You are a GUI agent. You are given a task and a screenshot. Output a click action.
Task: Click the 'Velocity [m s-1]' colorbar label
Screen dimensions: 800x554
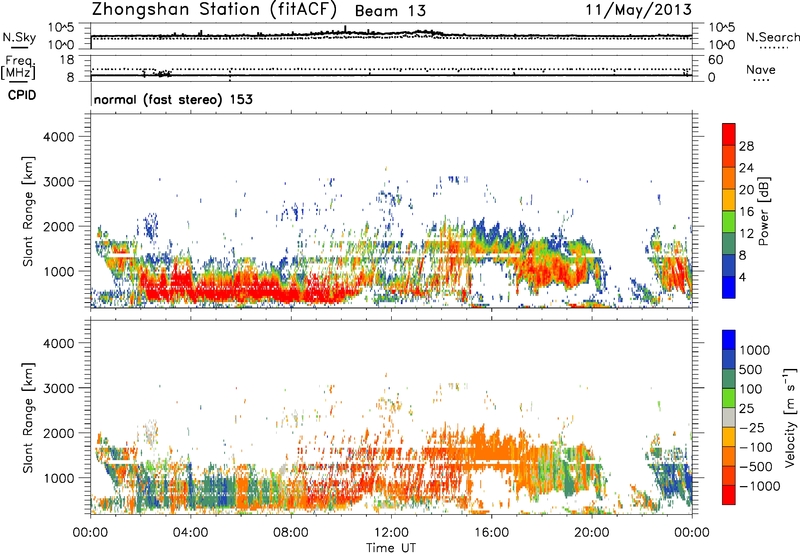click(x=790, y=417)
